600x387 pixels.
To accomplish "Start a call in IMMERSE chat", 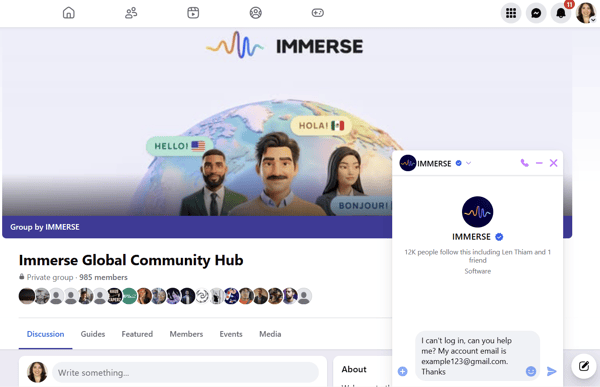I will (x=524, y=163).
